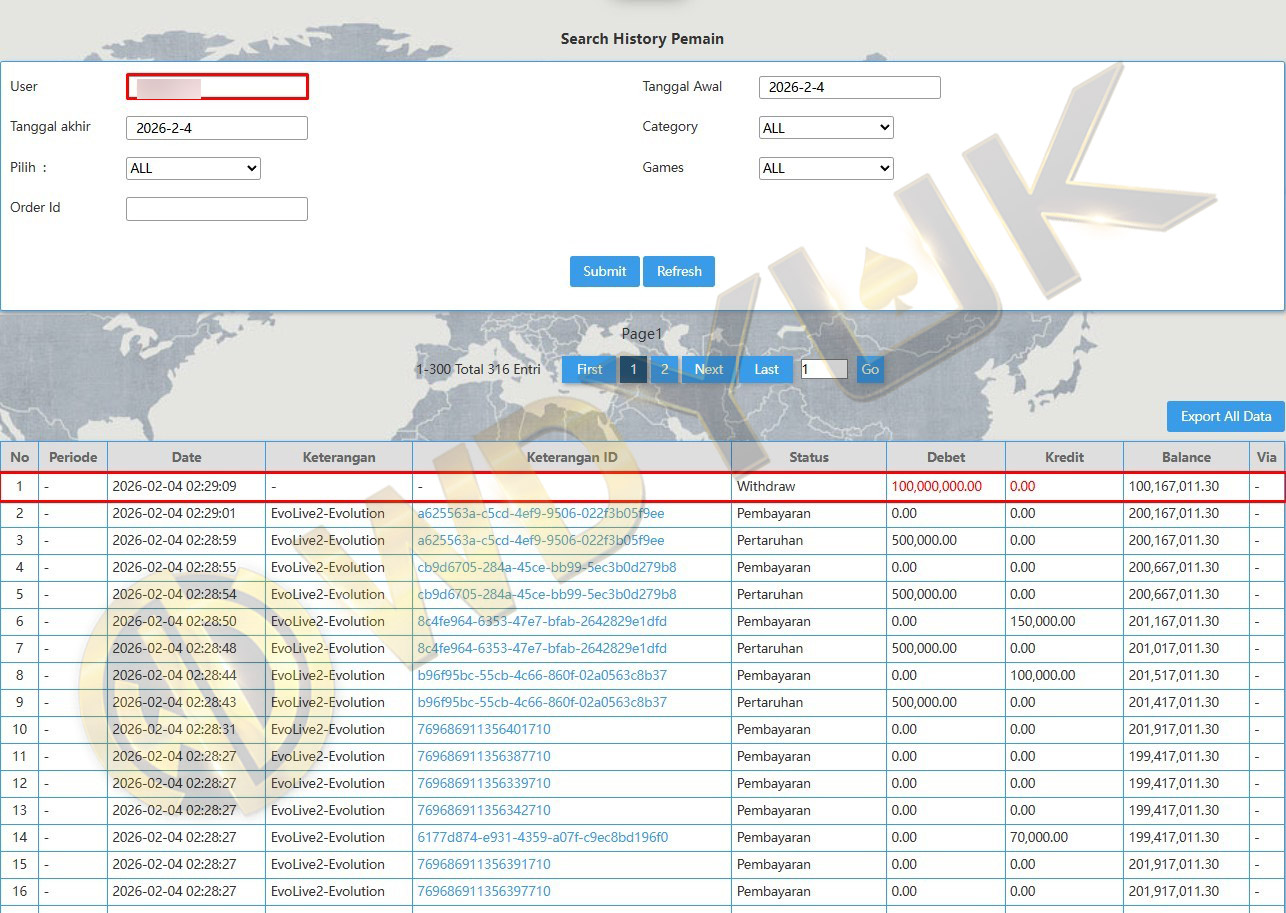This screenshot has height=913, width=1286.
Task: Click the User input field
Action: (217, 87)
